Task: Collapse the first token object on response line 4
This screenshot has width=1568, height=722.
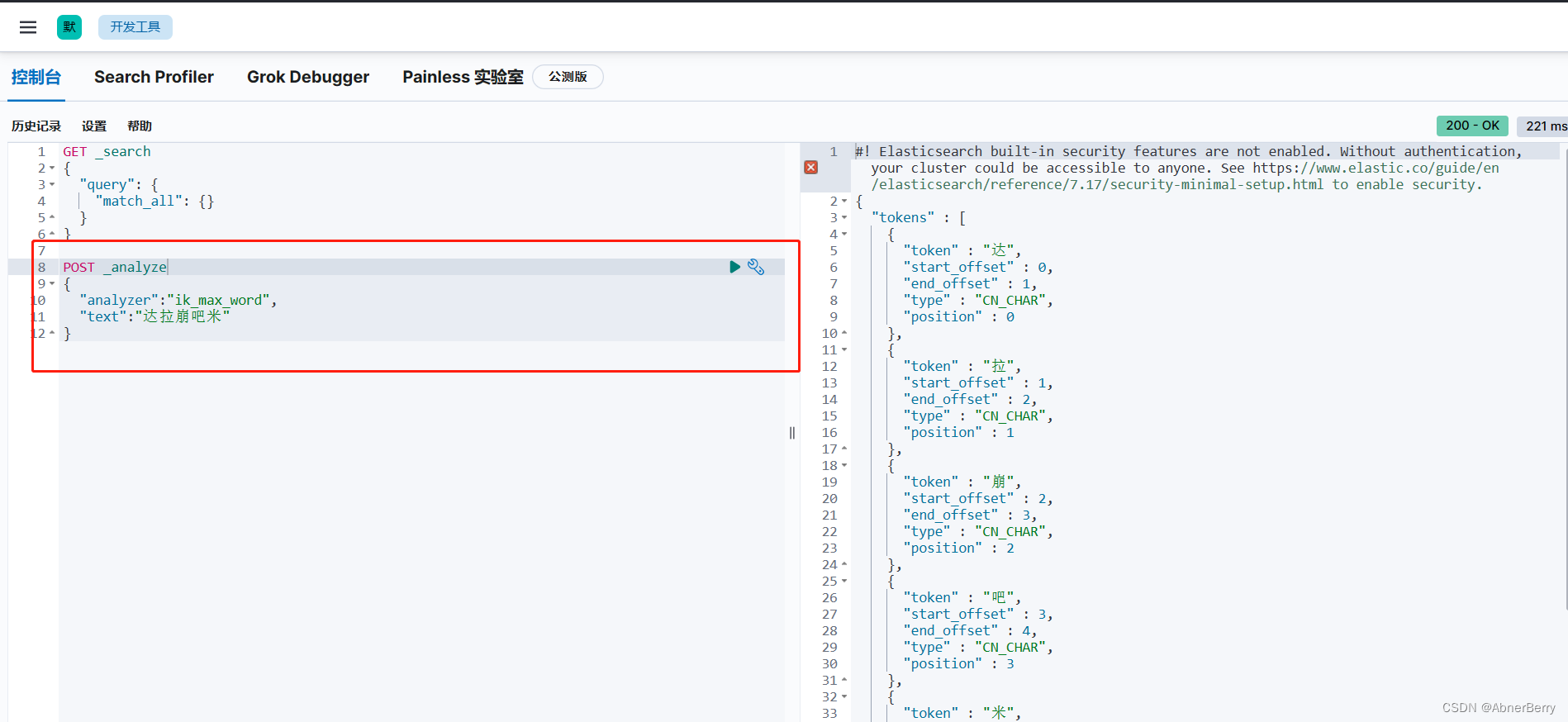Action: (x=844, y=234)
